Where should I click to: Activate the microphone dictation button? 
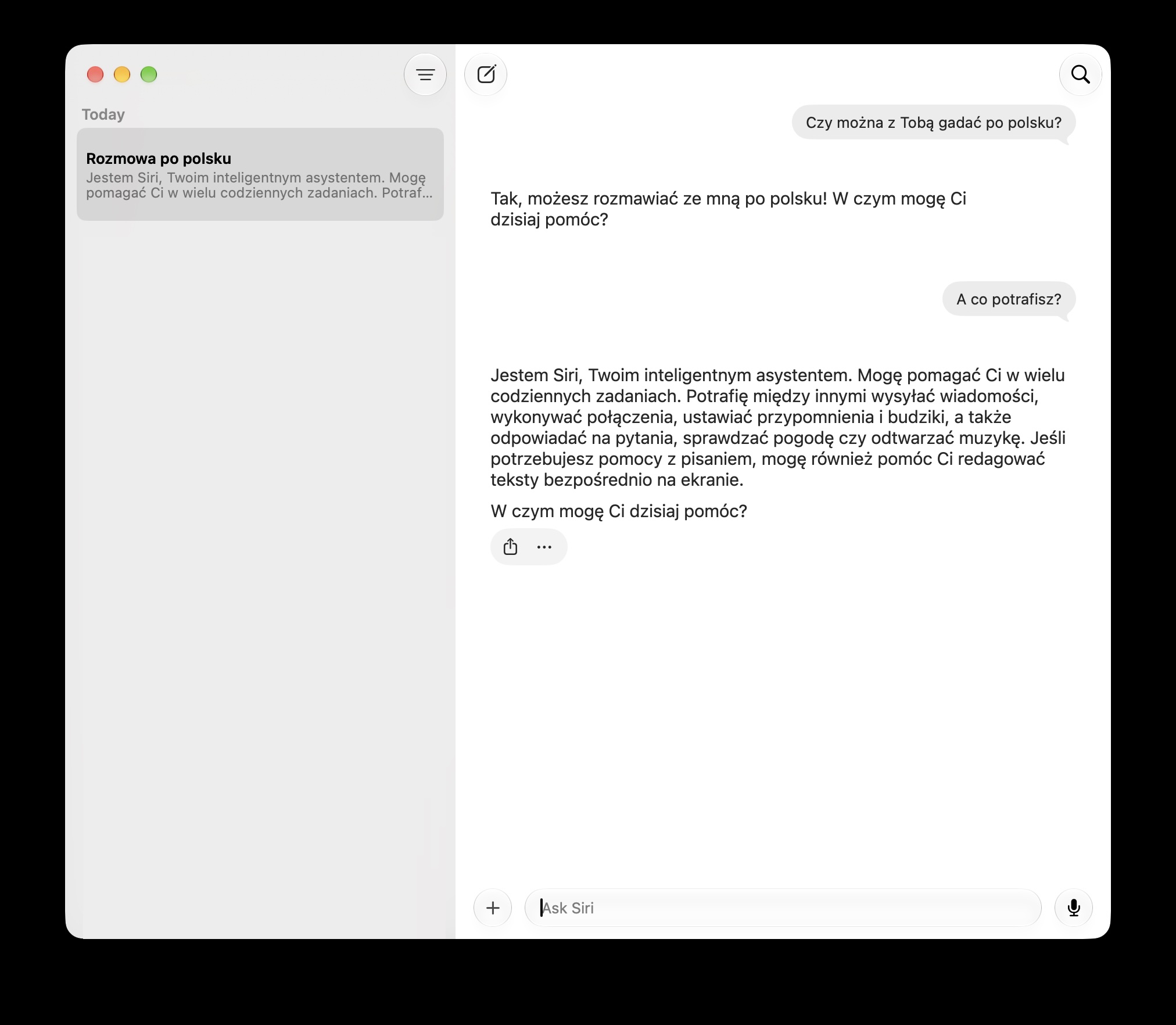click(1074, 908)
